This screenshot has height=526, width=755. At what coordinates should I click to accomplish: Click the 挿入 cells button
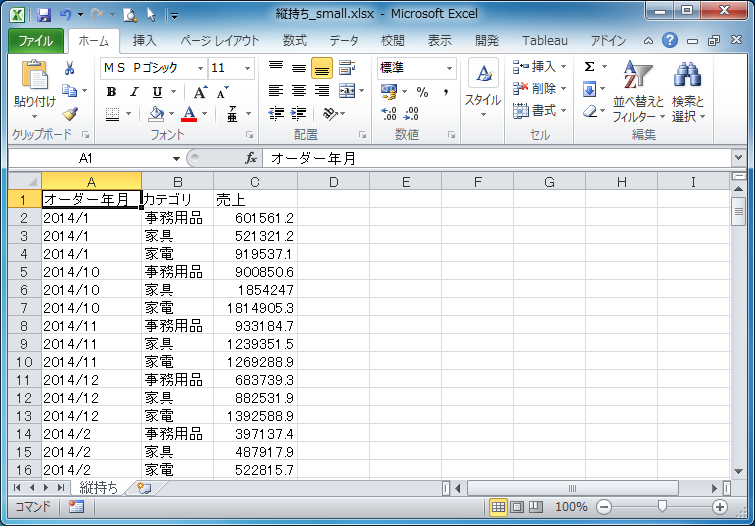click(539, 66)
